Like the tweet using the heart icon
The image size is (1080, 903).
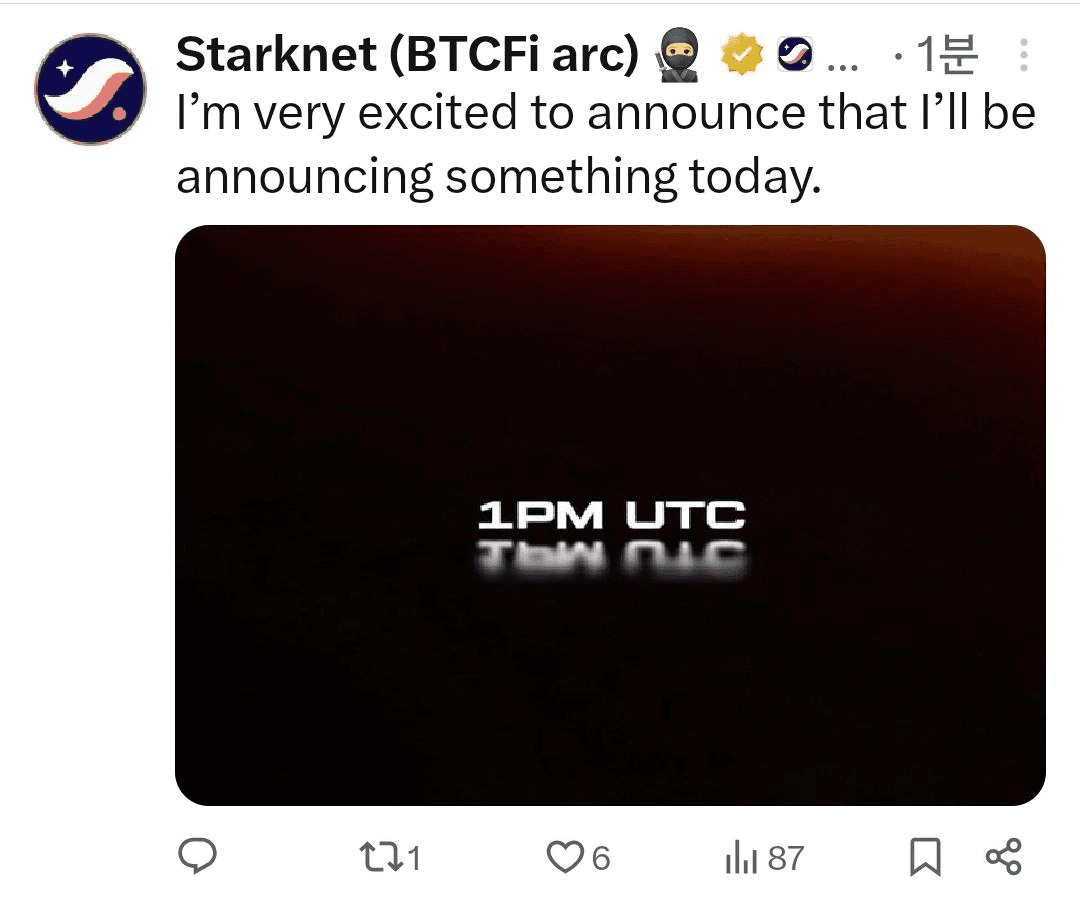click(567, 855)
